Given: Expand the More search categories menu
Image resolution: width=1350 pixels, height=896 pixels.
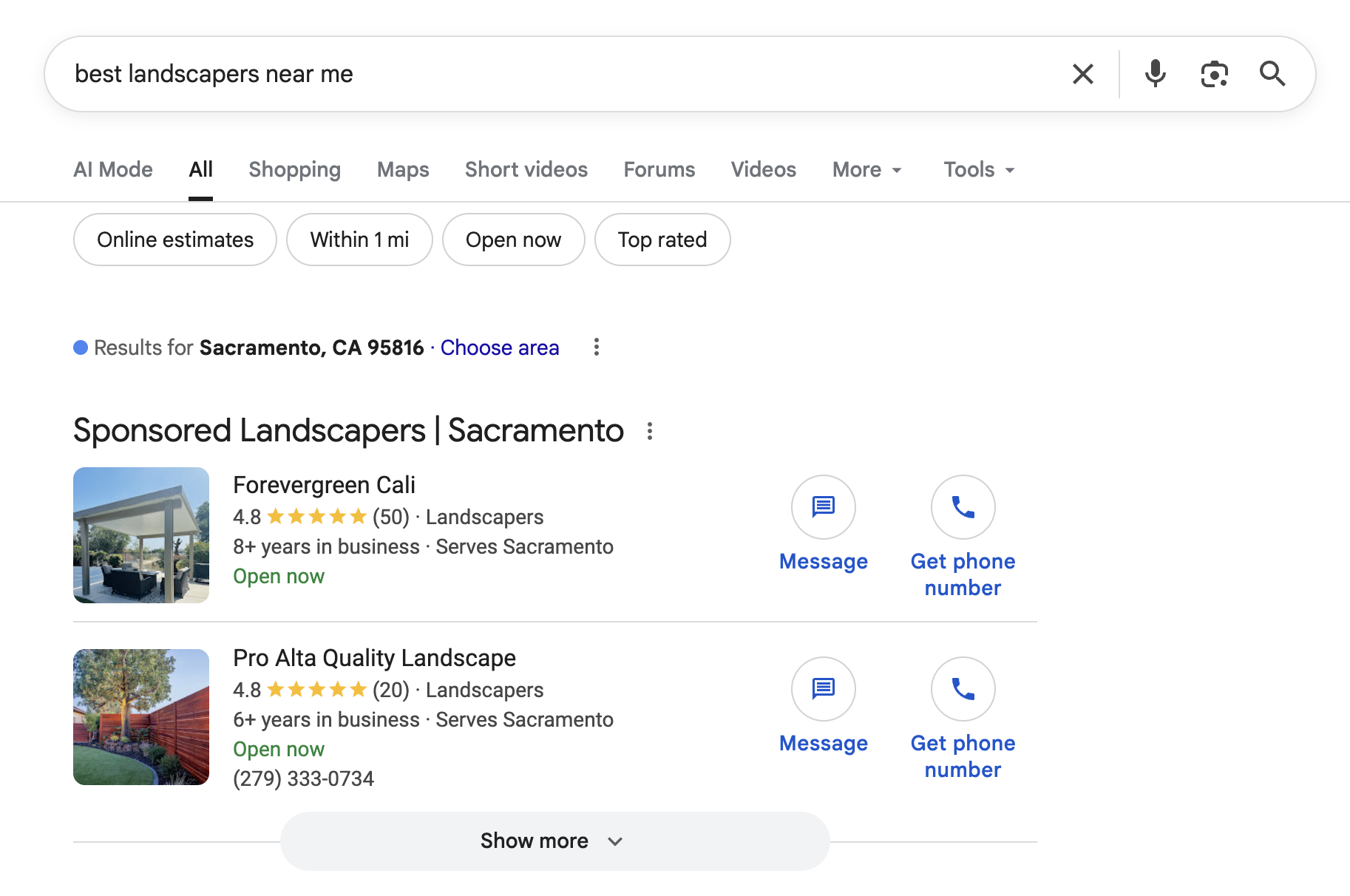Looking at the screenshot, I should coord(866,169).
